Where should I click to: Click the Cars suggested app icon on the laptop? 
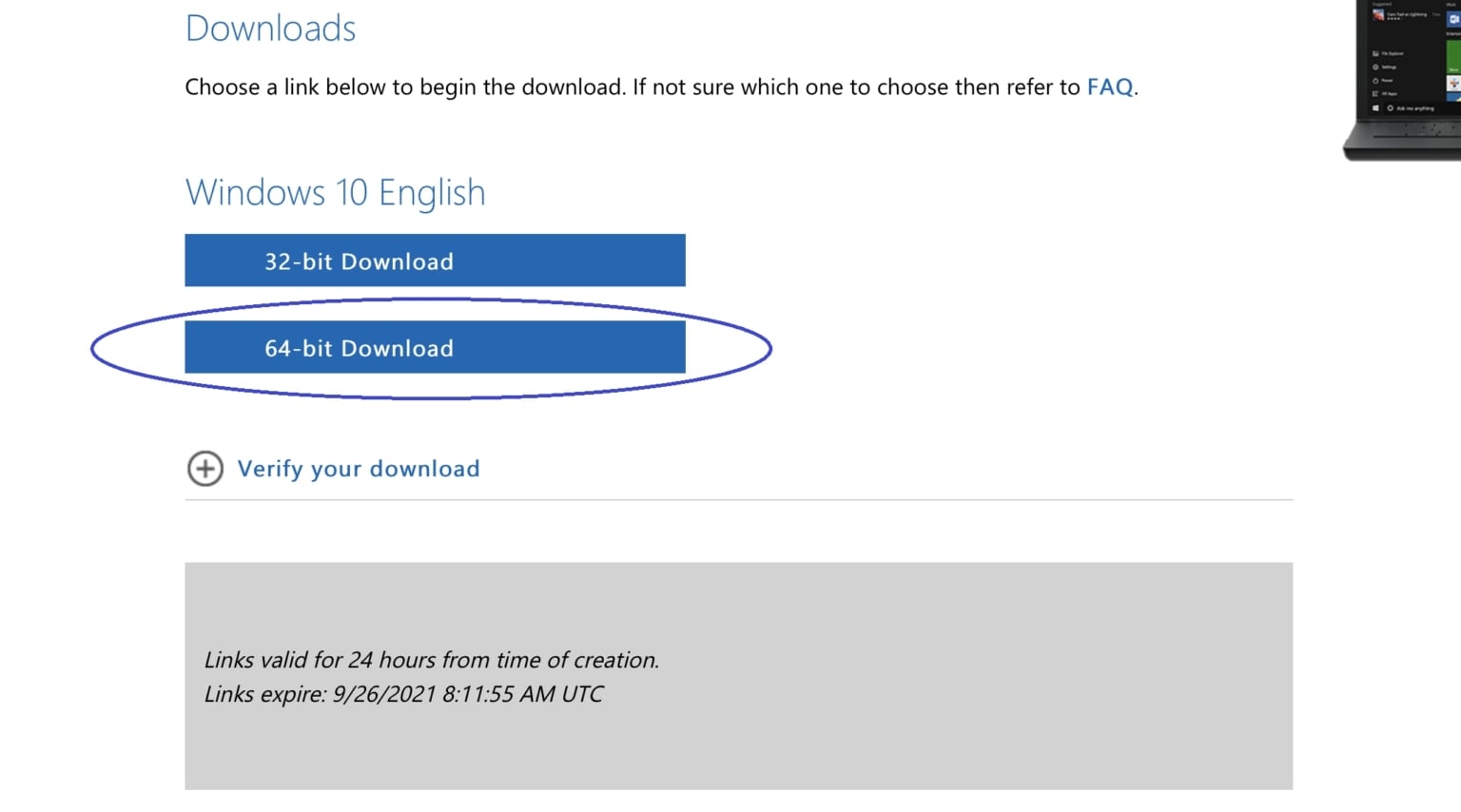[1378, 14]
